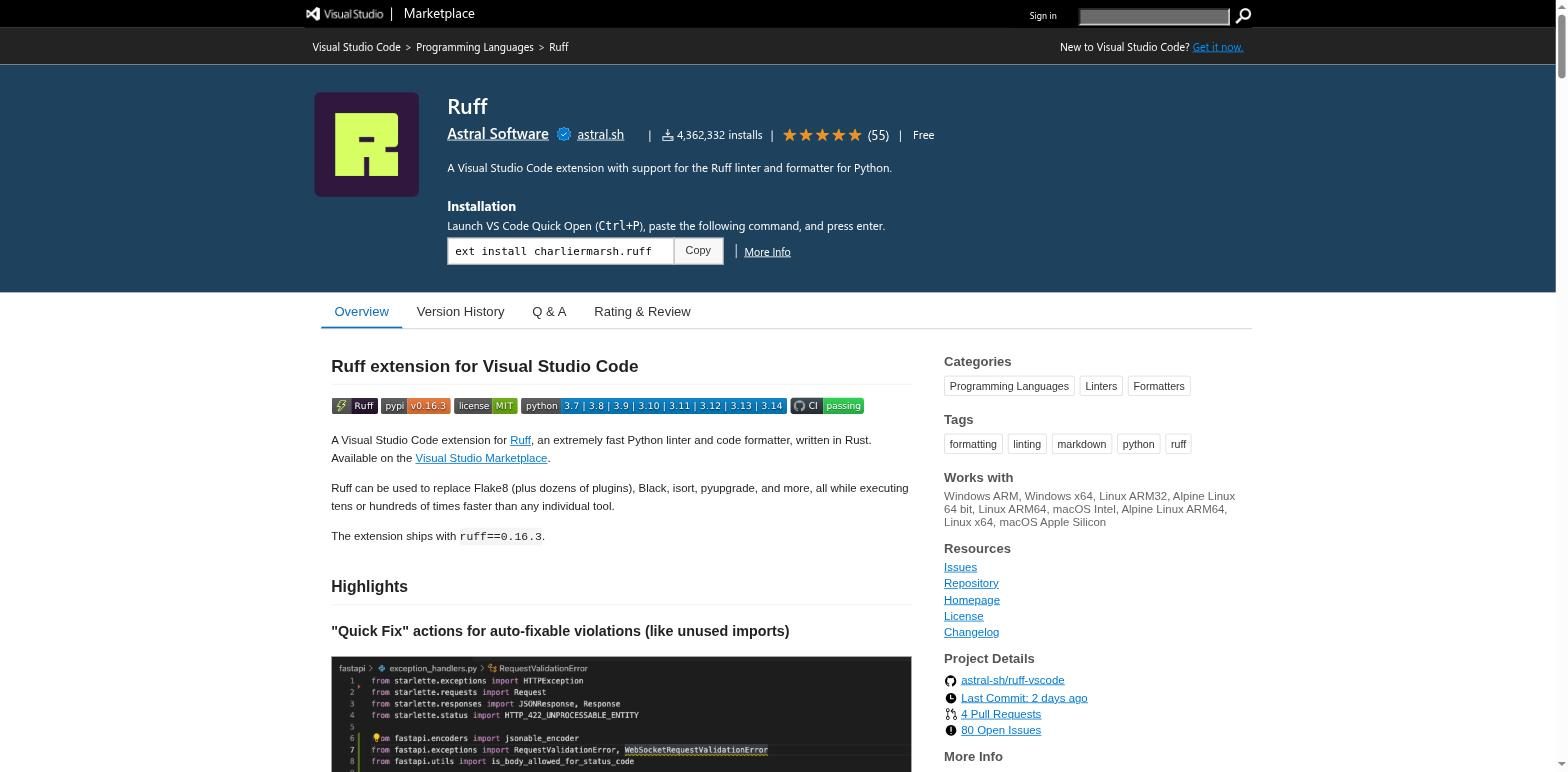Click the Visual Studio logo
The image size is (1568, 772).
coord(344,14)
